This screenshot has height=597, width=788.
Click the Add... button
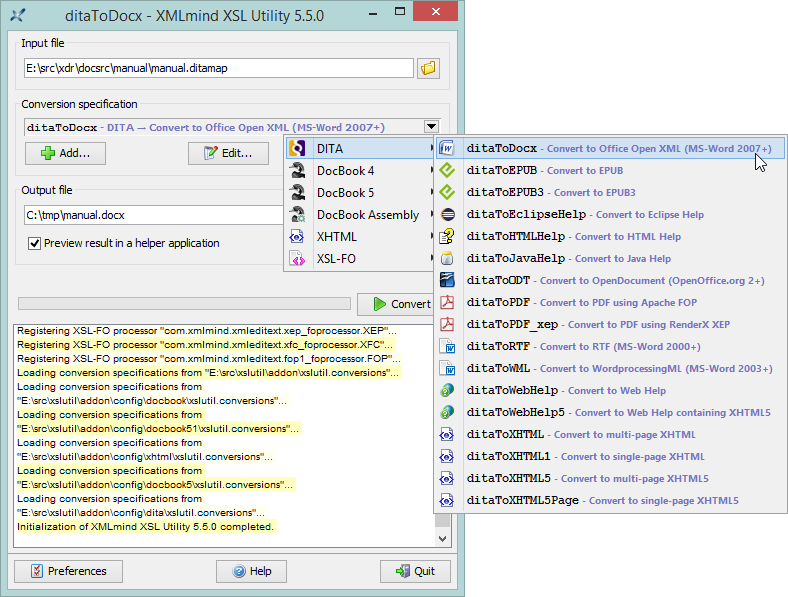tap(65, 153)
